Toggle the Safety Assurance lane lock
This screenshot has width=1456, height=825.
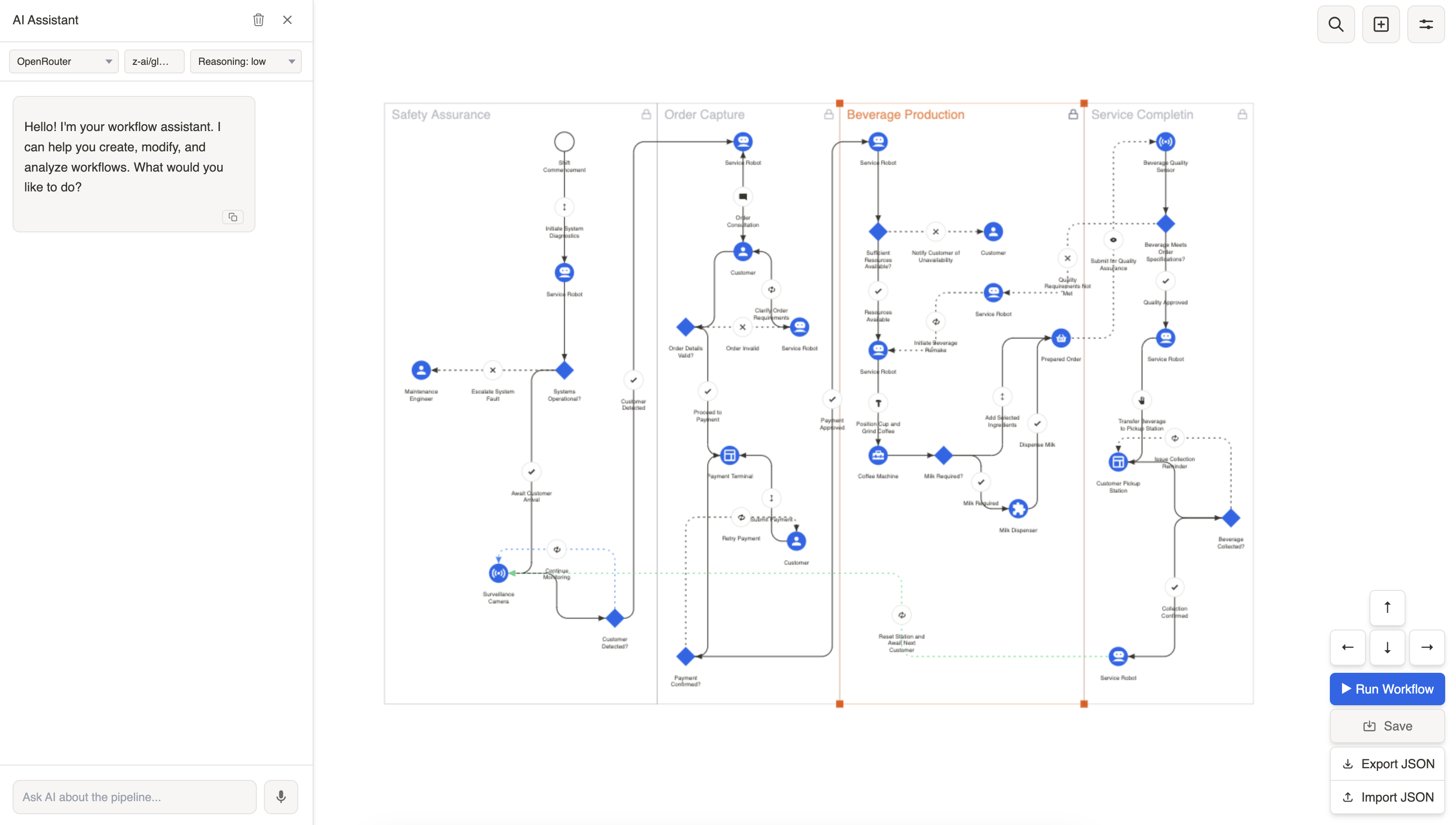coord(646,114)
